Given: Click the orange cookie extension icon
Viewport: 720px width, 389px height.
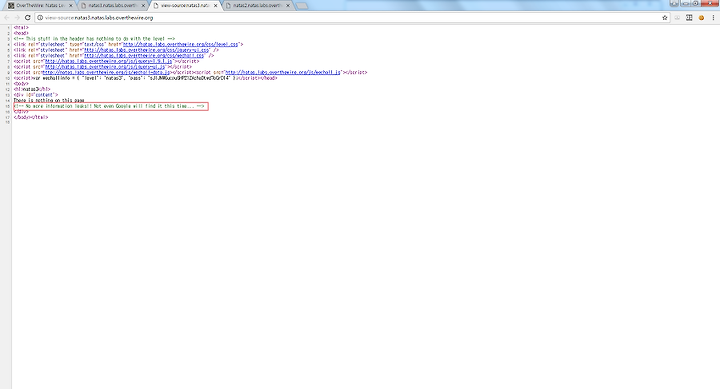Looking at the screenshot, I should point(701,18).
